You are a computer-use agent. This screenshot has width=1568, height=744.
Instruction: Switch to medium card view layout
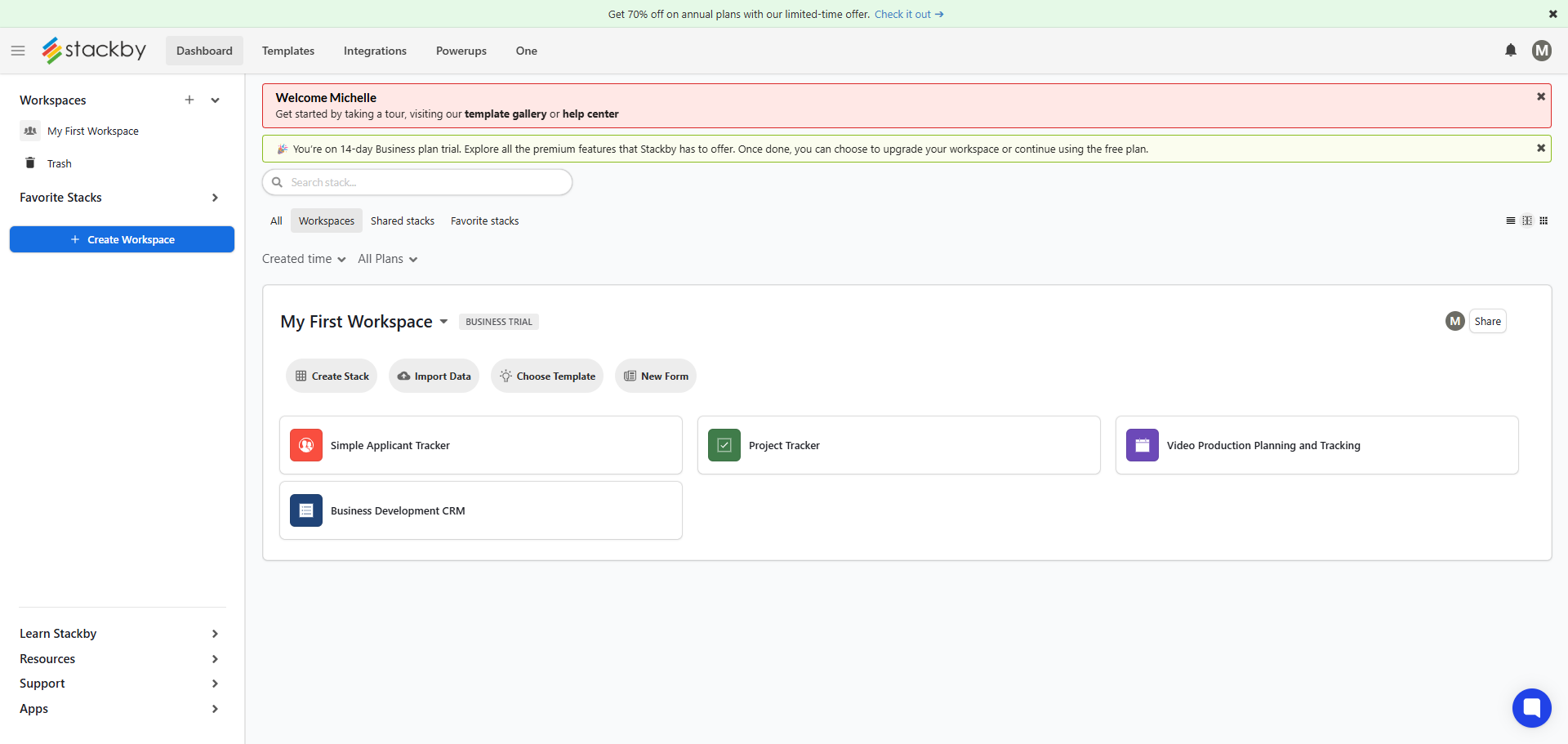1527,221
